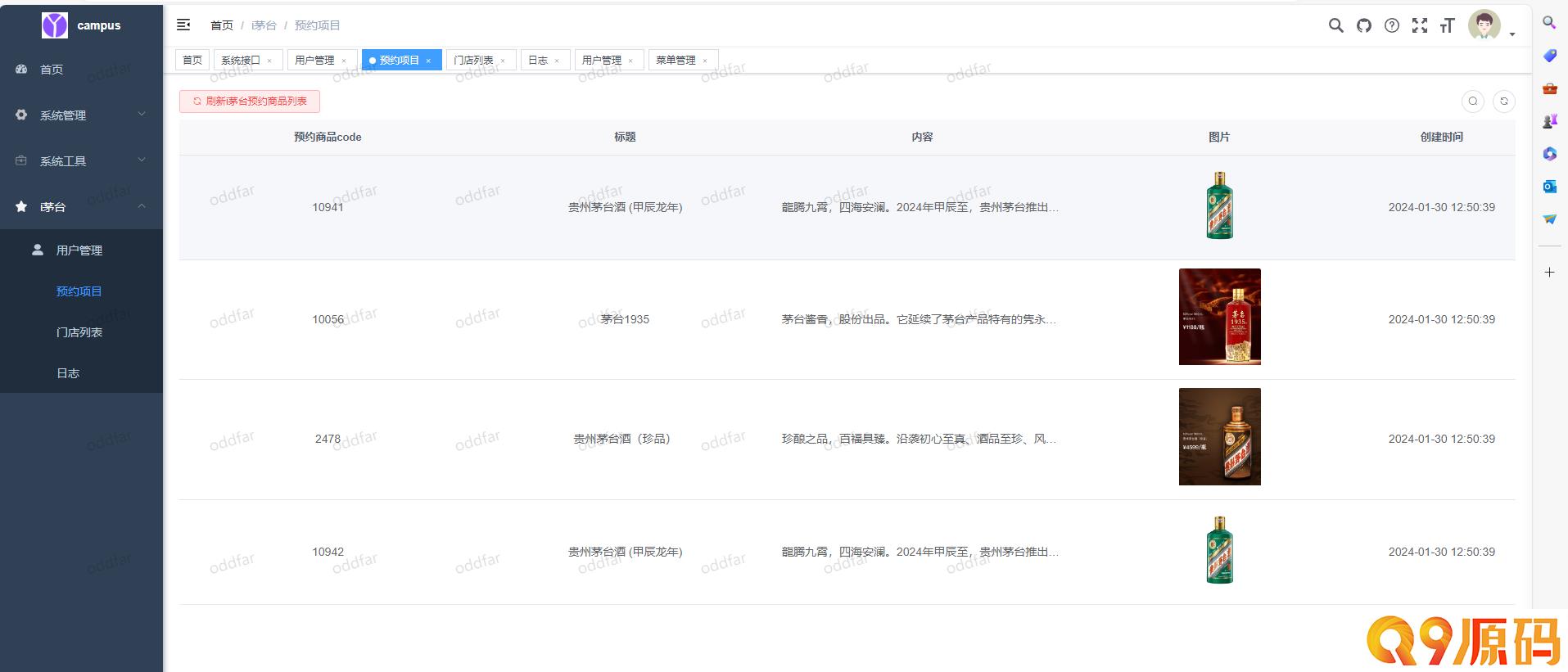This screenshot has width=1568, height=672.
Task: Click the gear icon of 系统管理
Action: (x=22, y=115)
